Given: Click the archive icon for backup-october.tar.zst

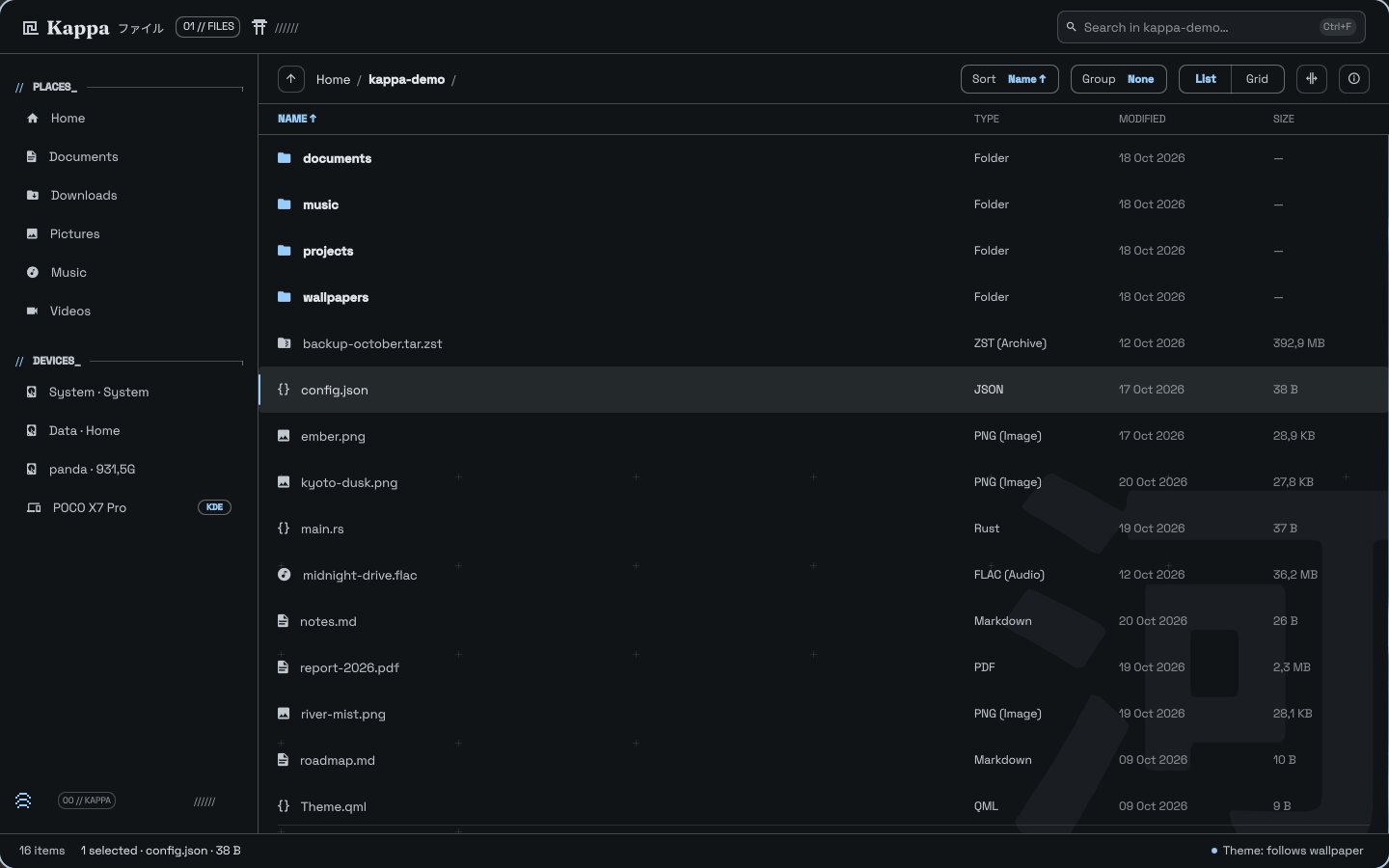Looking at the screenshot, I should tap(285, 343).
